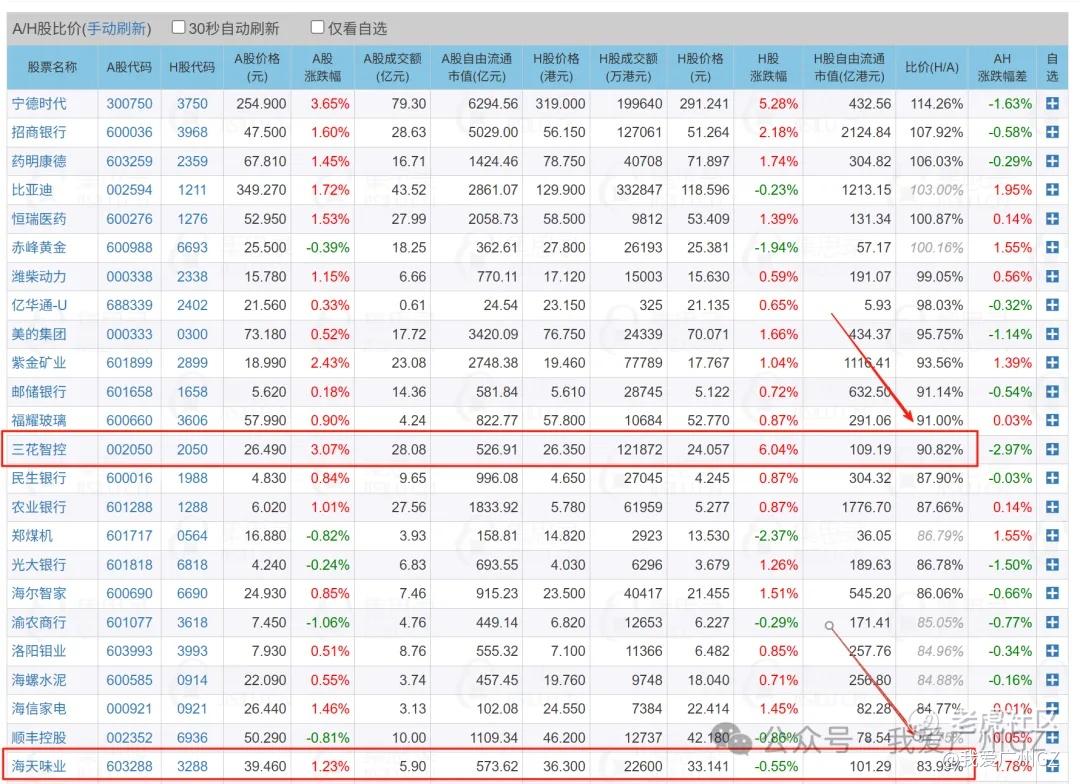Open the 比亚迪 stock name link

tap(32, 190)
